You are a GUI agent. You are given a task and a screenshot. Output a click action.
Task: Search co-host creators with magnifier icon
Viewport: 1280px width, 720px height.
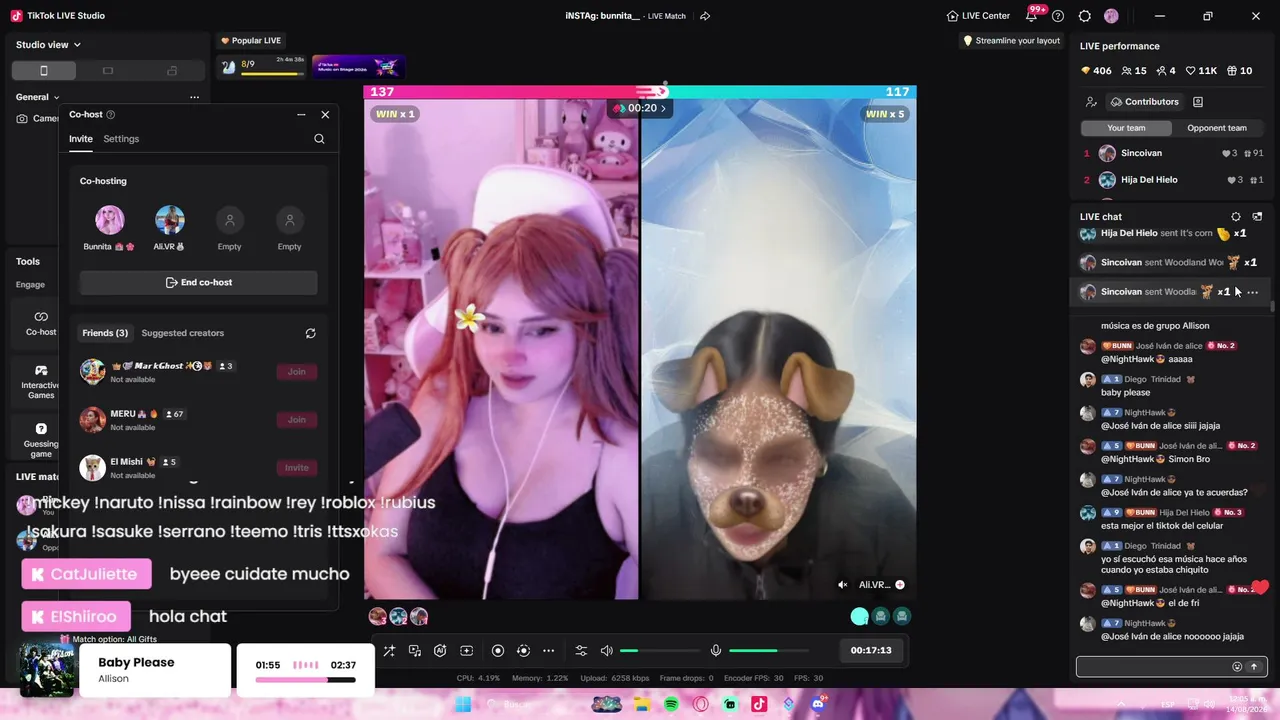point(319,139)
